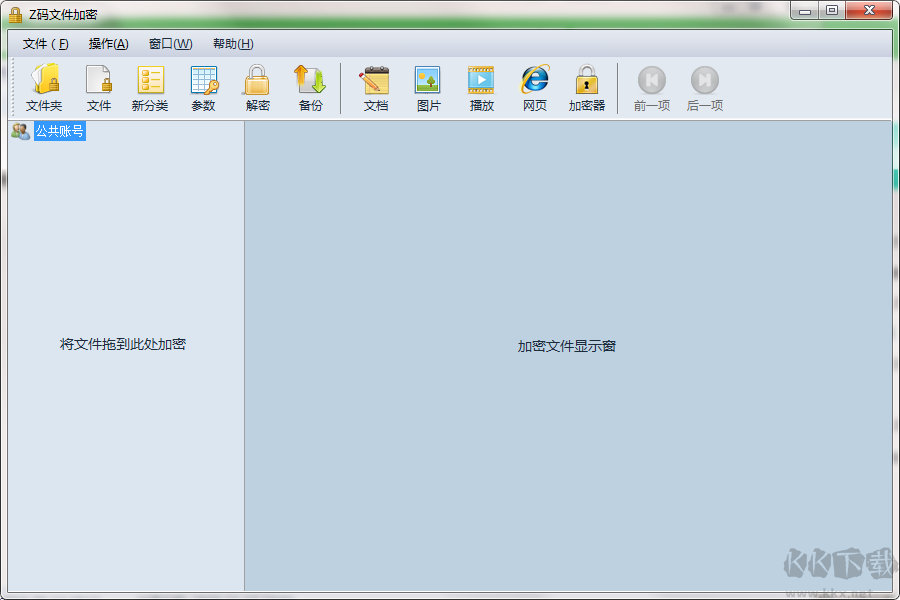Click the 加密文件显示窗 text

pos(567,346)
